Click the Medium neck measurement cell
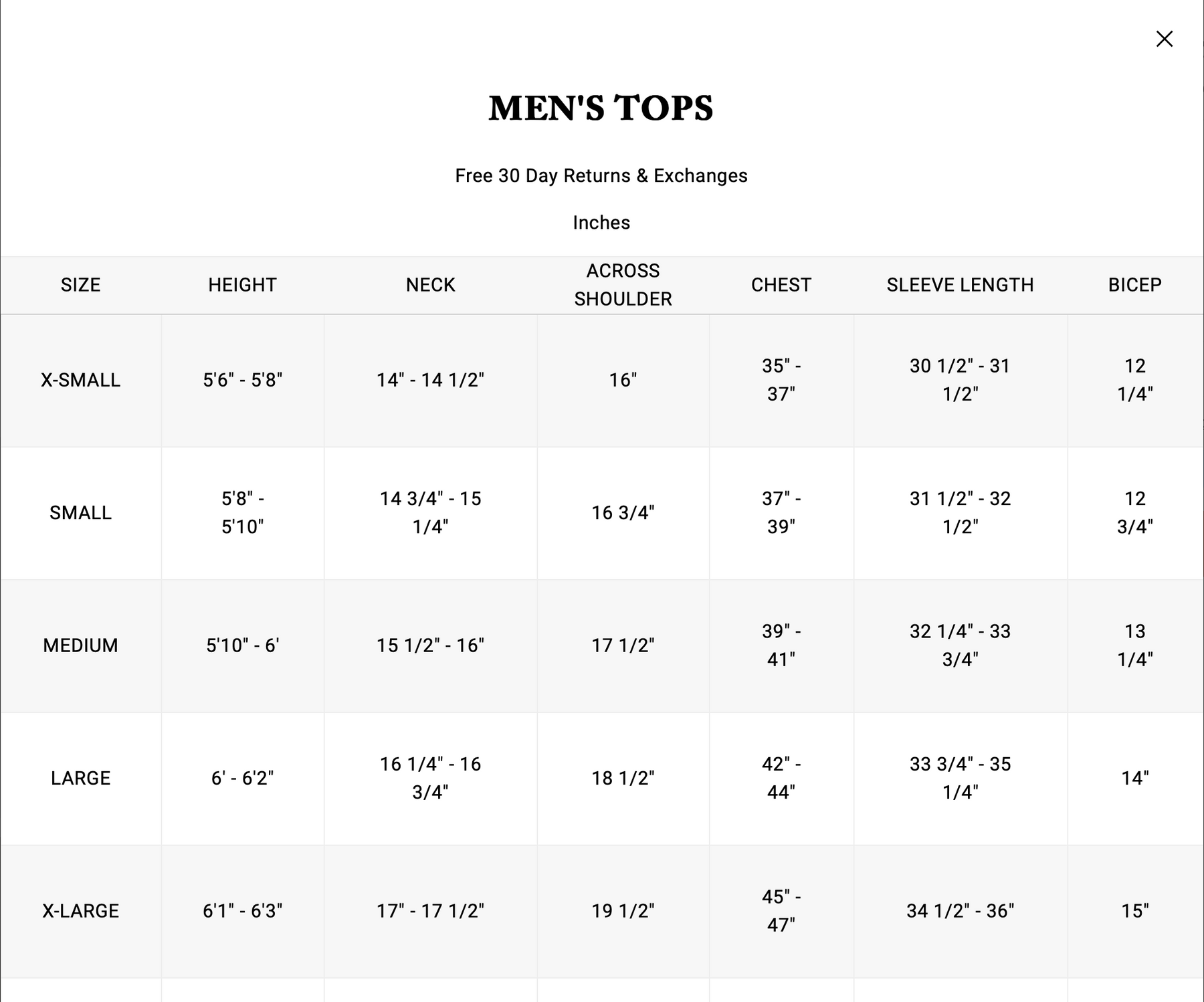The width and height of the screenshot is (1204, 1002). (x=430, y=645)
